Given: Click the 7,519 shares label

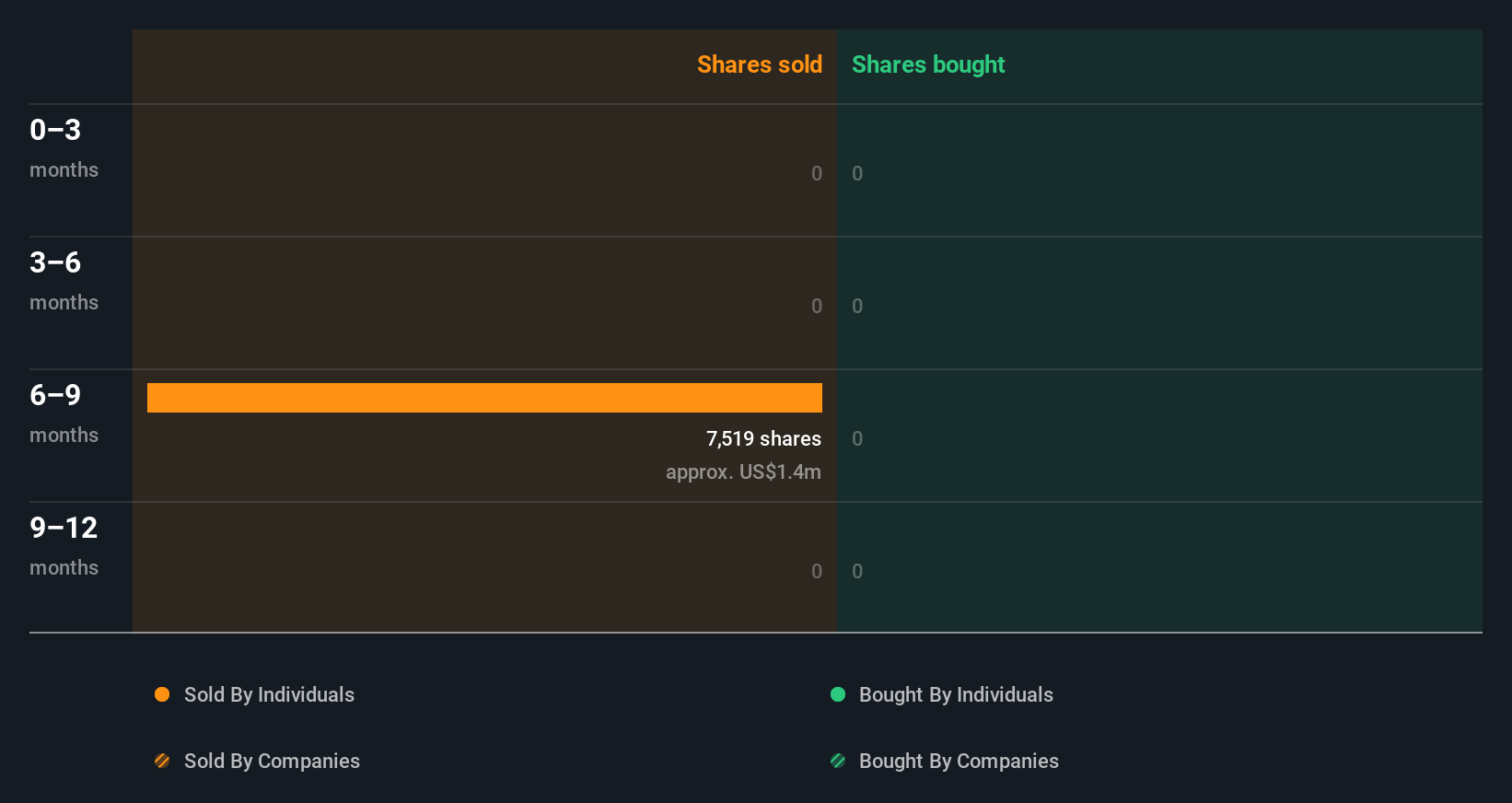Looking at the screenshot, I should click(763, 438).
